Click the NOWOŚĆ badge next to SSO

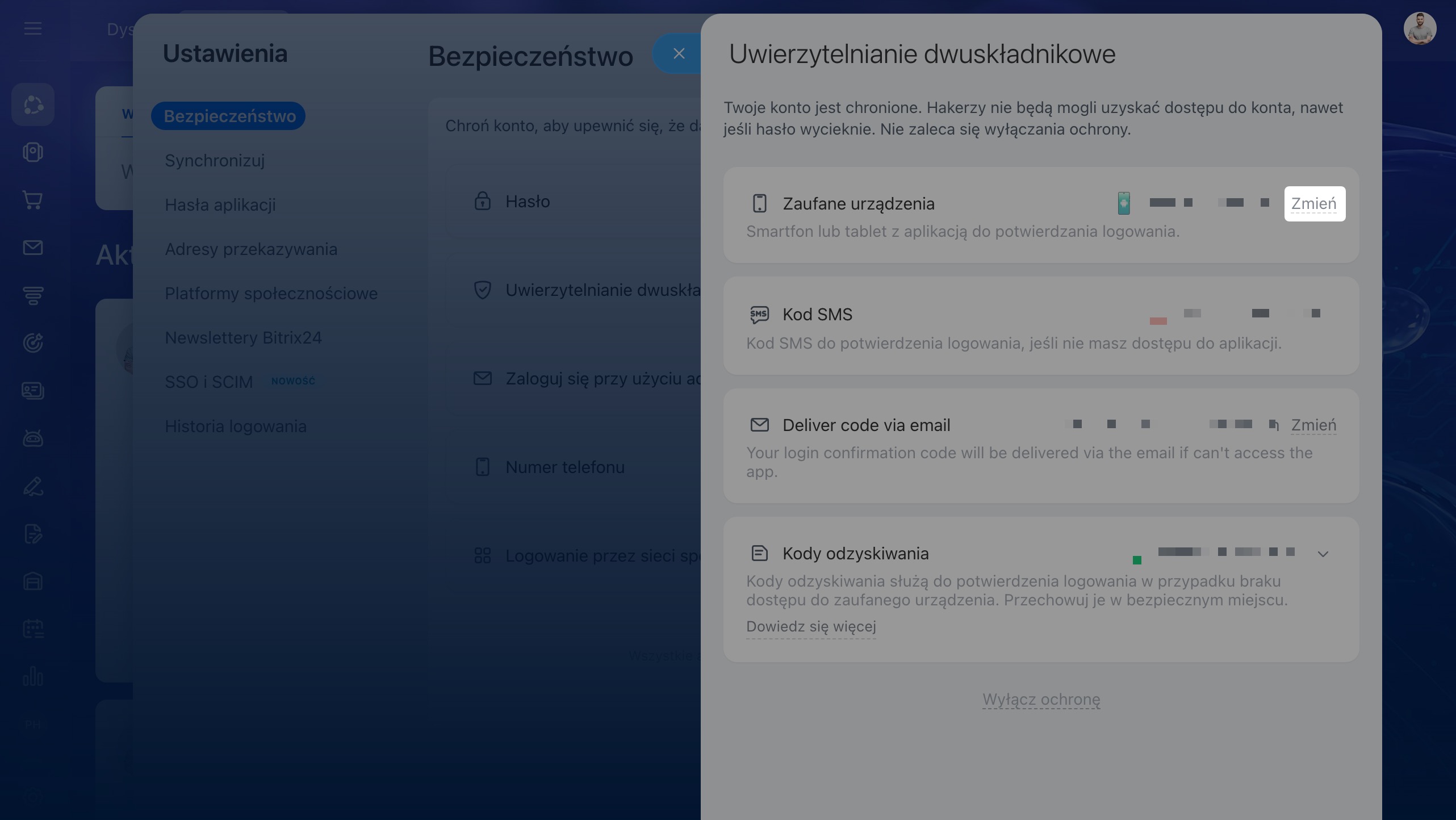293,381
